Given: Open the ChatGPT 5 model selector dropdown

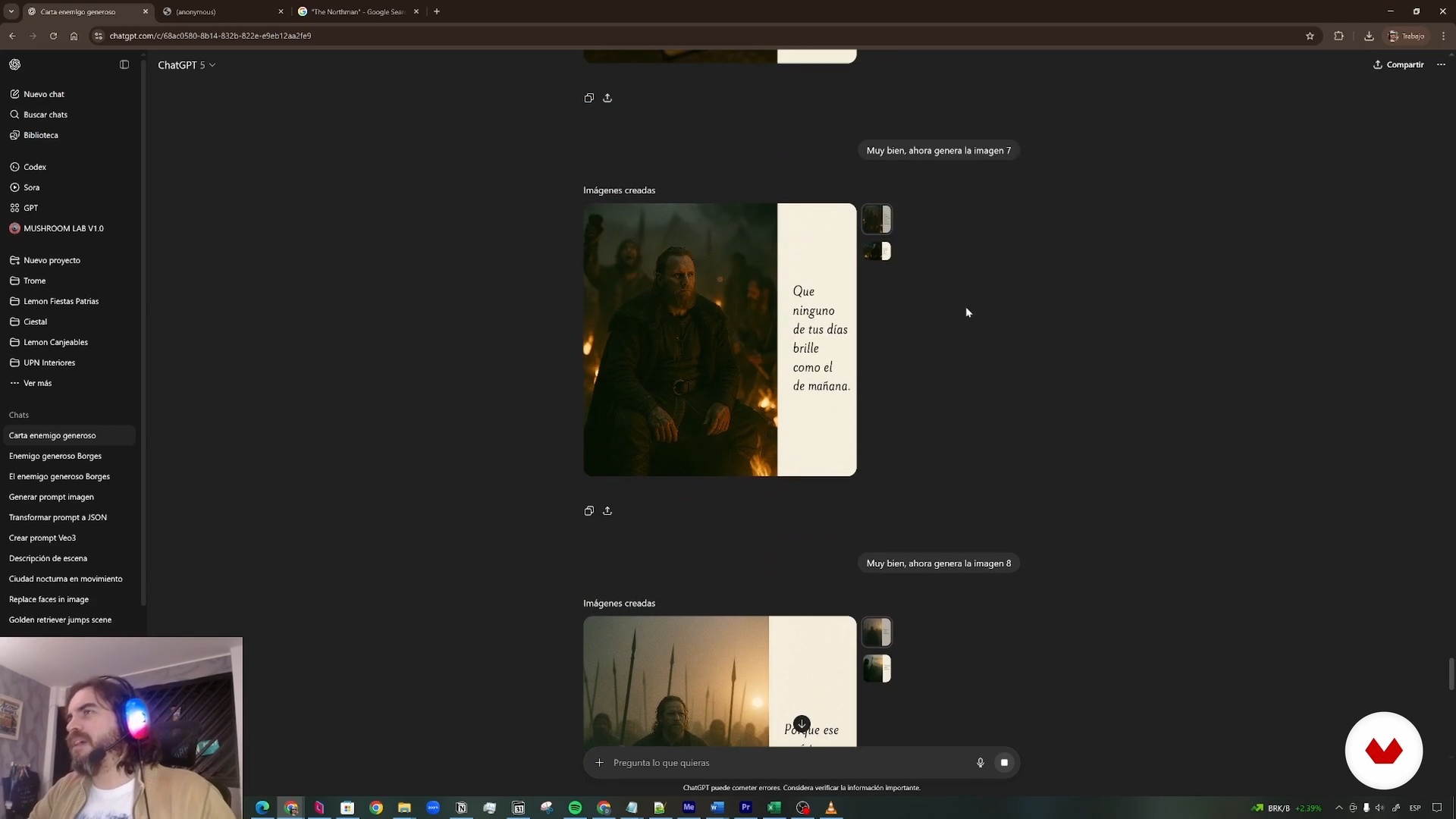Looking at the screenshot, I should pos(187,65).
